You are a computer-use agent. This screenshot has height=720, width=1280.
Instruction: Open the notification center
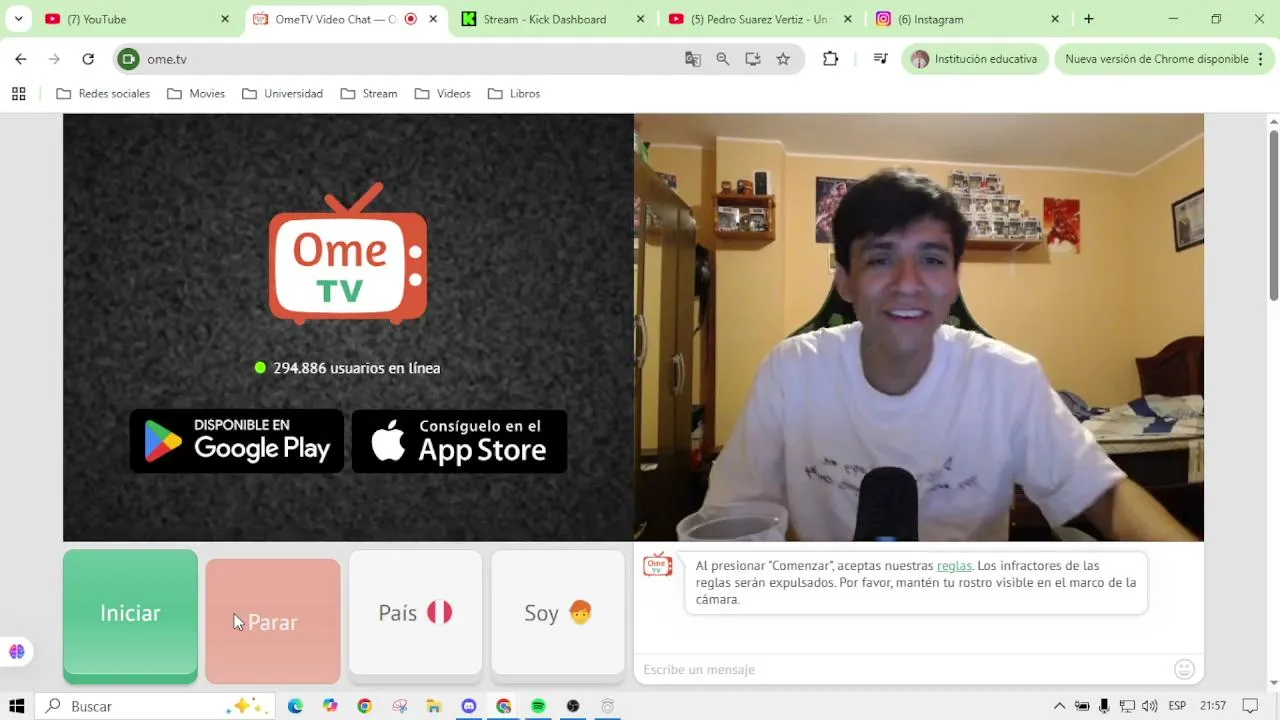tap(1249, 706)
